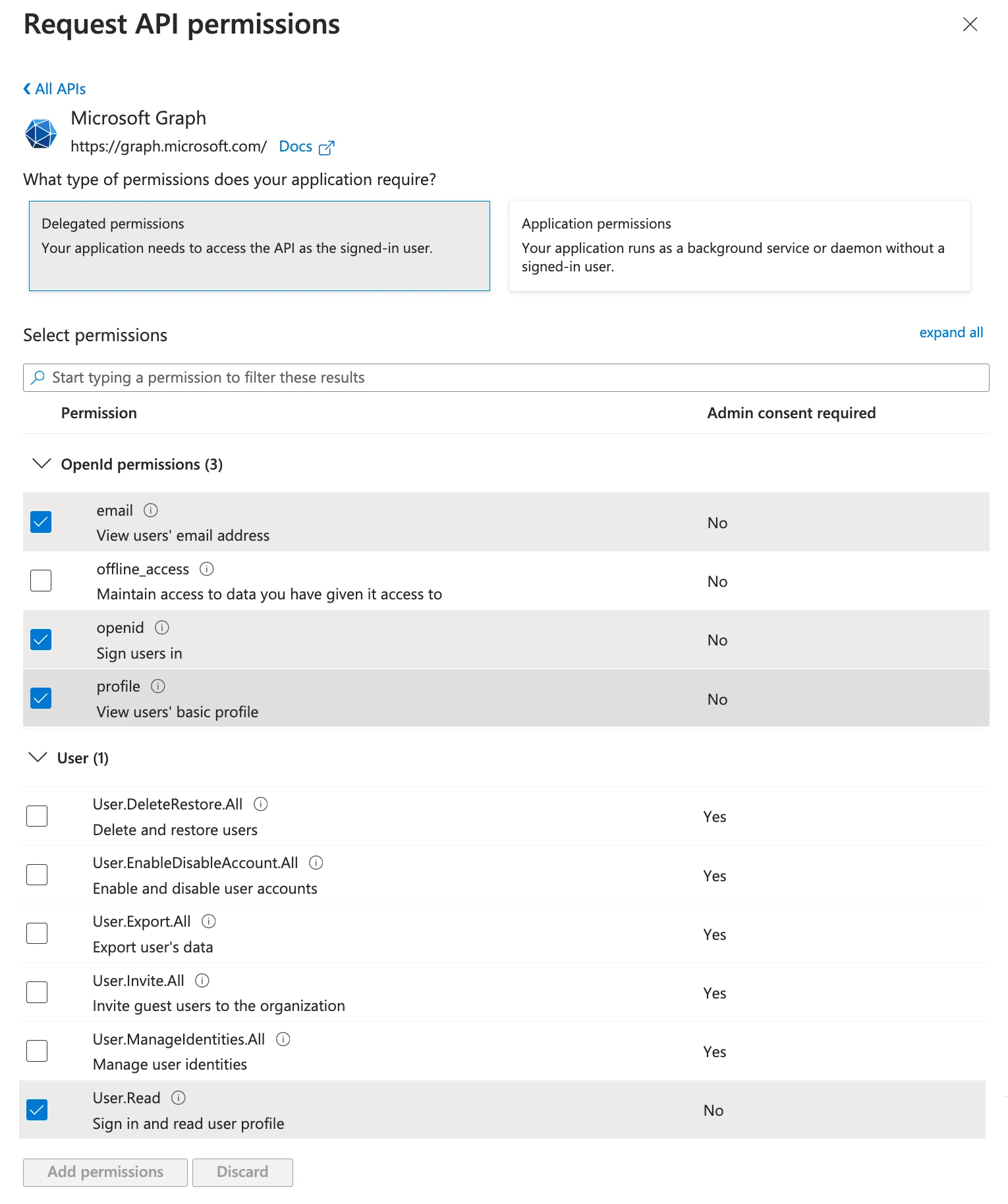Click the back chevron before All APIs
Image resolution: width=1008 pixels, height=1204 pixels.
[x=26, y=88]
